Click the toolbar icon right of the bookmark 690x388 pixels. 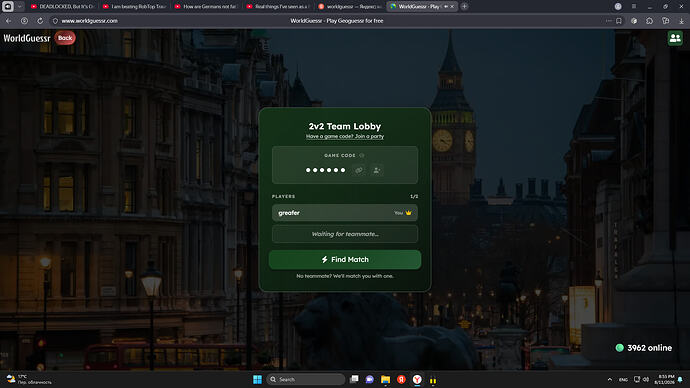[x=634, y=21]
